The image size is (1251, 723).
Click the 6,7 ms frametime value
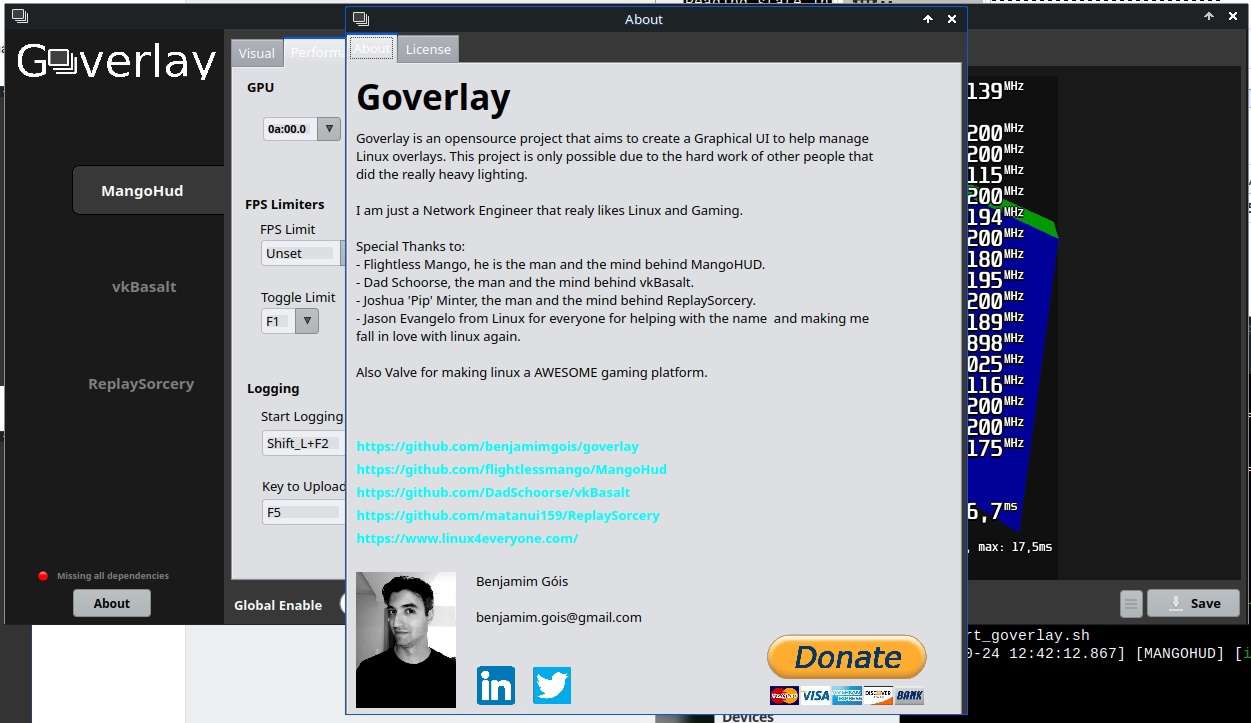[x=992, y=511]
